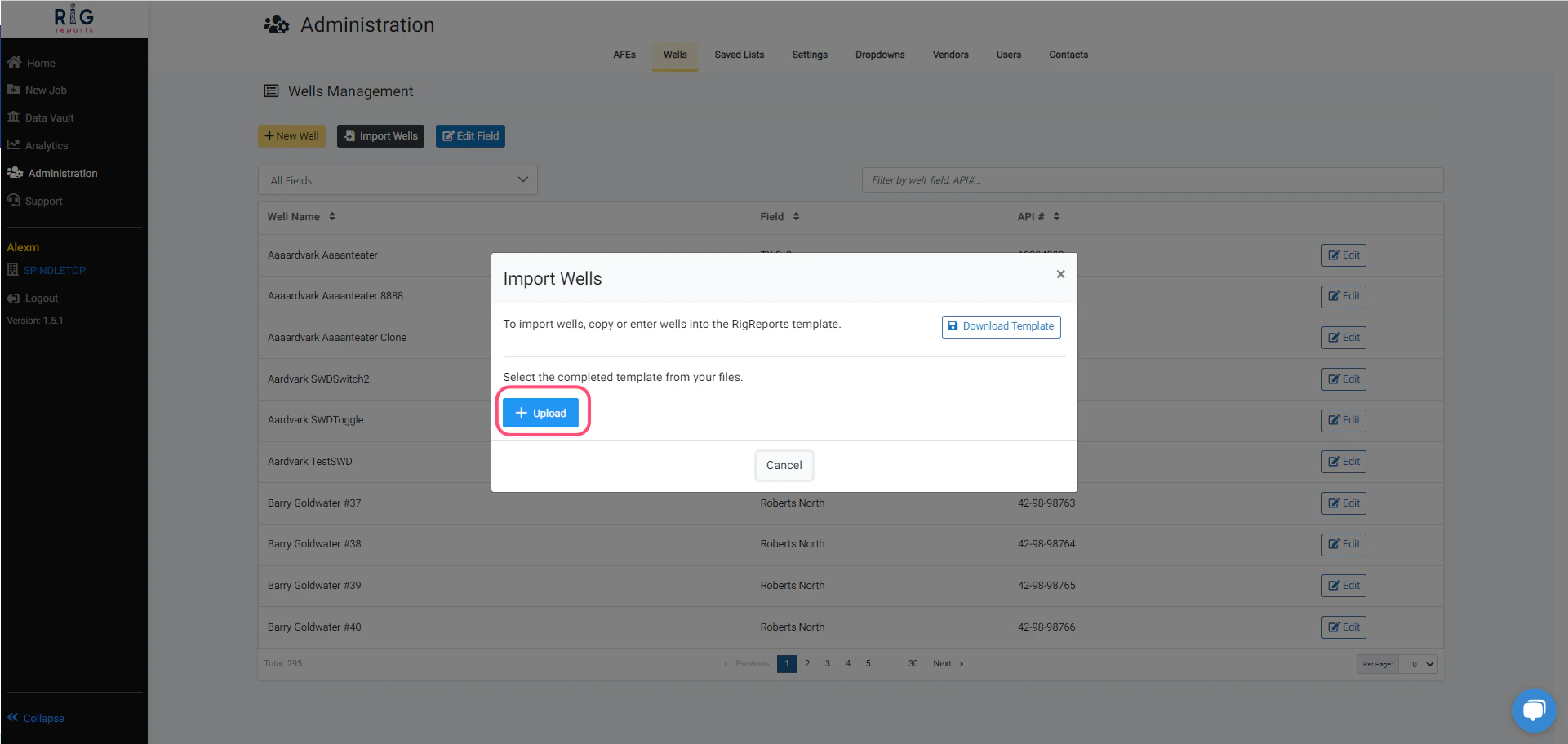Click the Roberts North field for Goldwater #40
Viewport: 1568px width, 744px height.
(793, 627)
